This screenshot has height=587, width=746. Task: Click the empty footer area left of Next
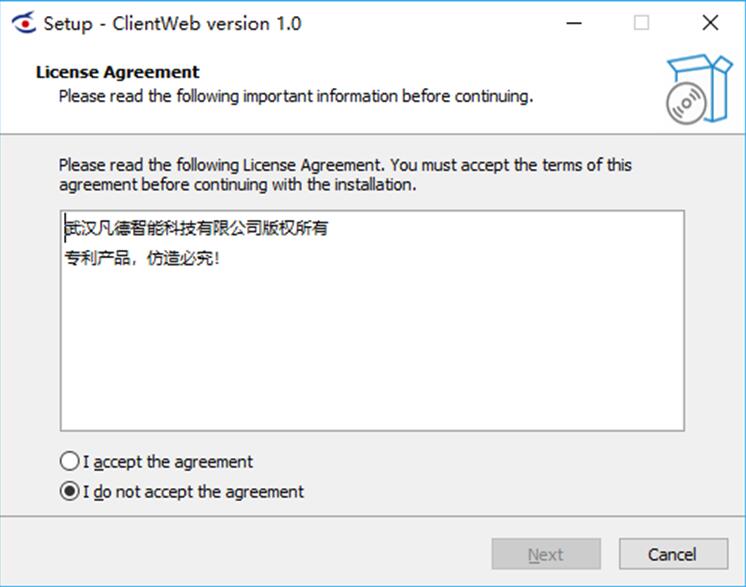point(245,554)
